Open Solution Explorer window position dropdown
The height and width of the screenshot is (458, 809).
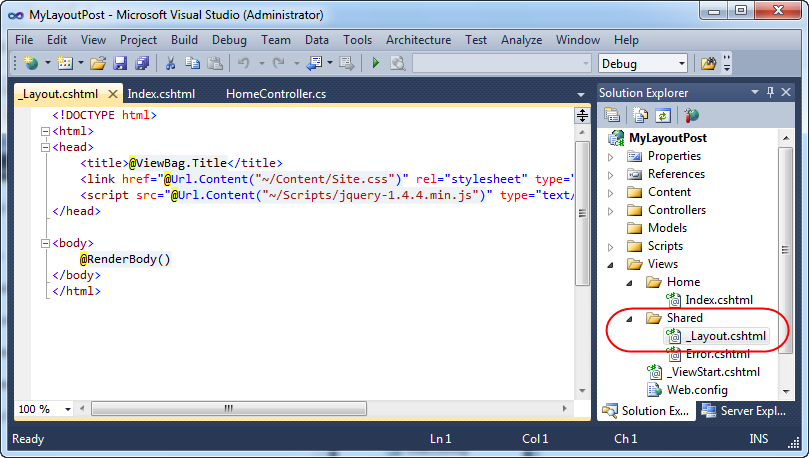pyautogui.click(x=755, y=92)
